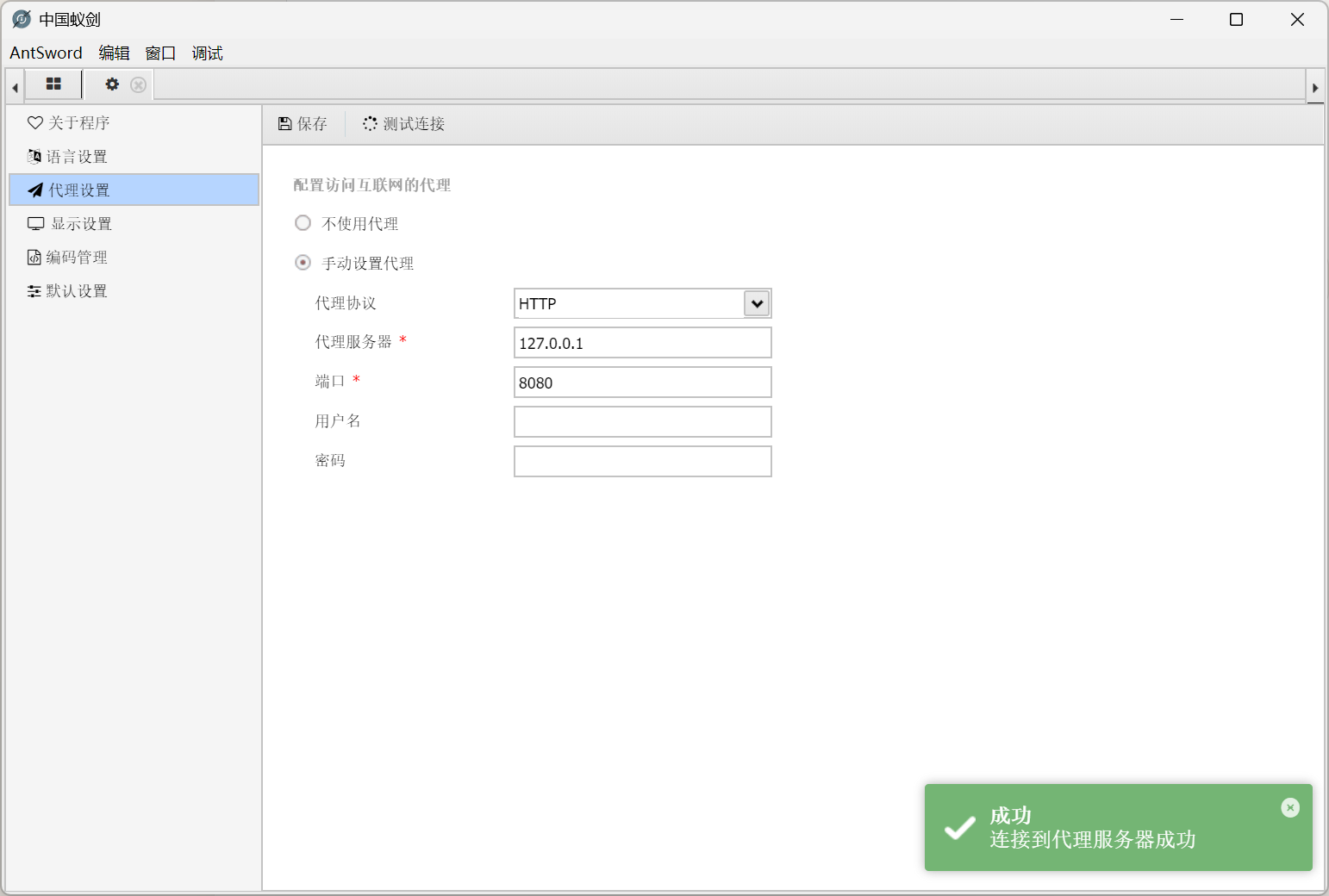Open the HTTP protocol combo box
This screenshot has width=1329, height=896.
pyautogui.click(x=643, y=303)
